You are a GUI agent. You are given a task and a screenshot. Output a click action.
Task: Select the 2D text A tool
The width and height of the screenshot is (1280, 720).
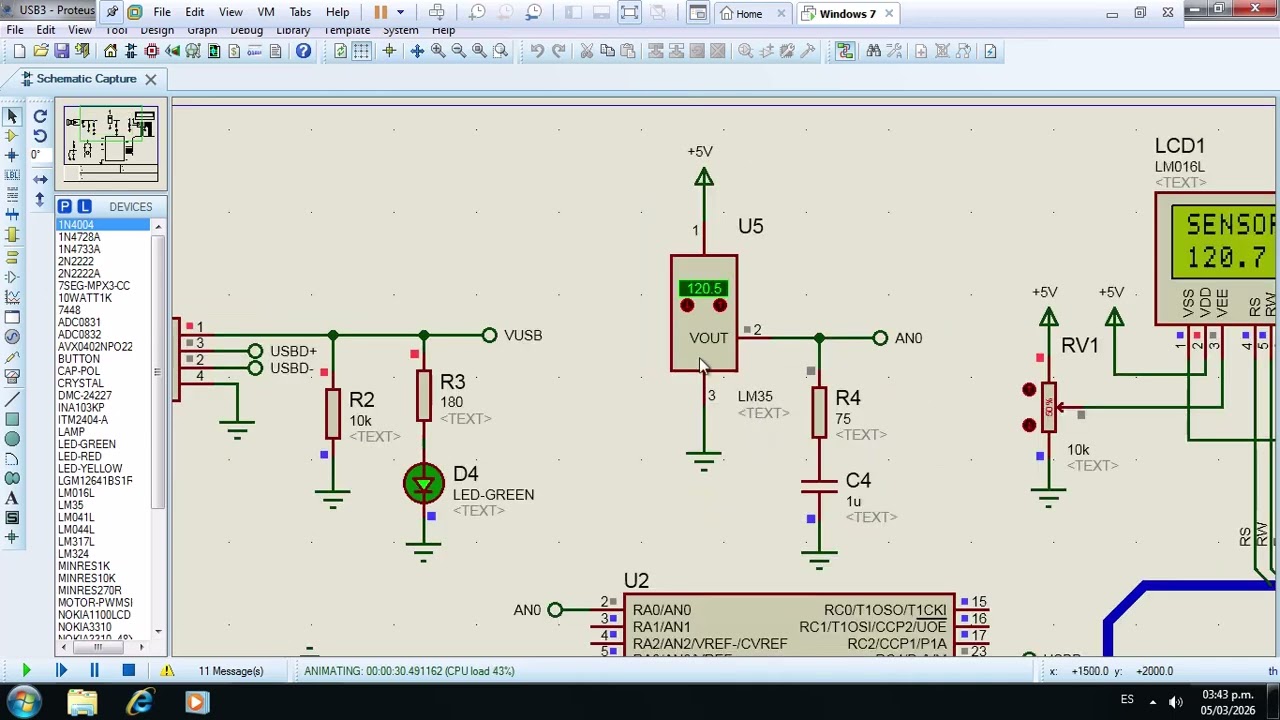[x=12, y=498]
